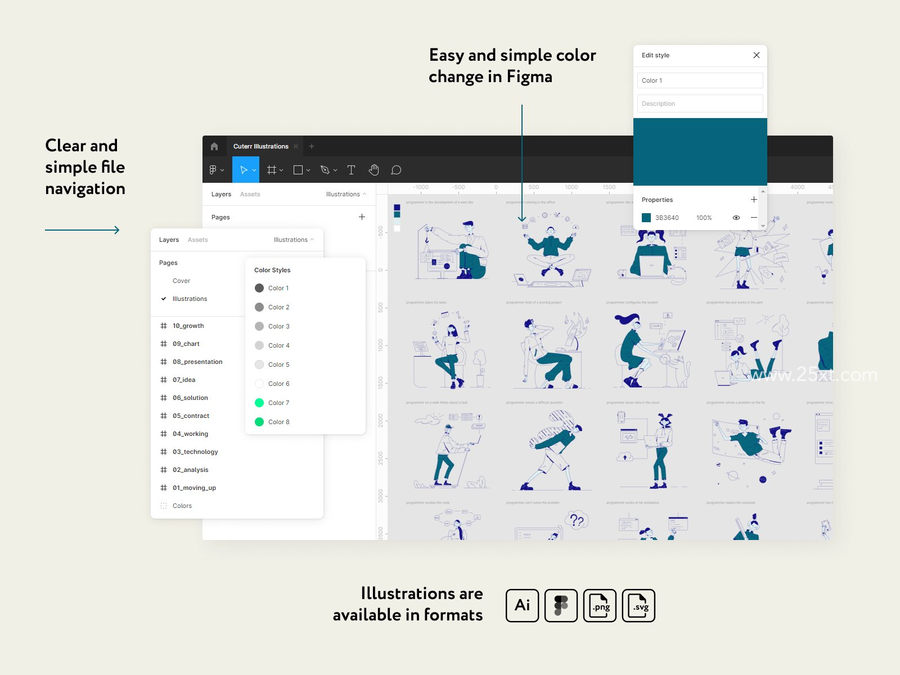Click the Figma format icon
900x675 pixels.
[561, 606]
